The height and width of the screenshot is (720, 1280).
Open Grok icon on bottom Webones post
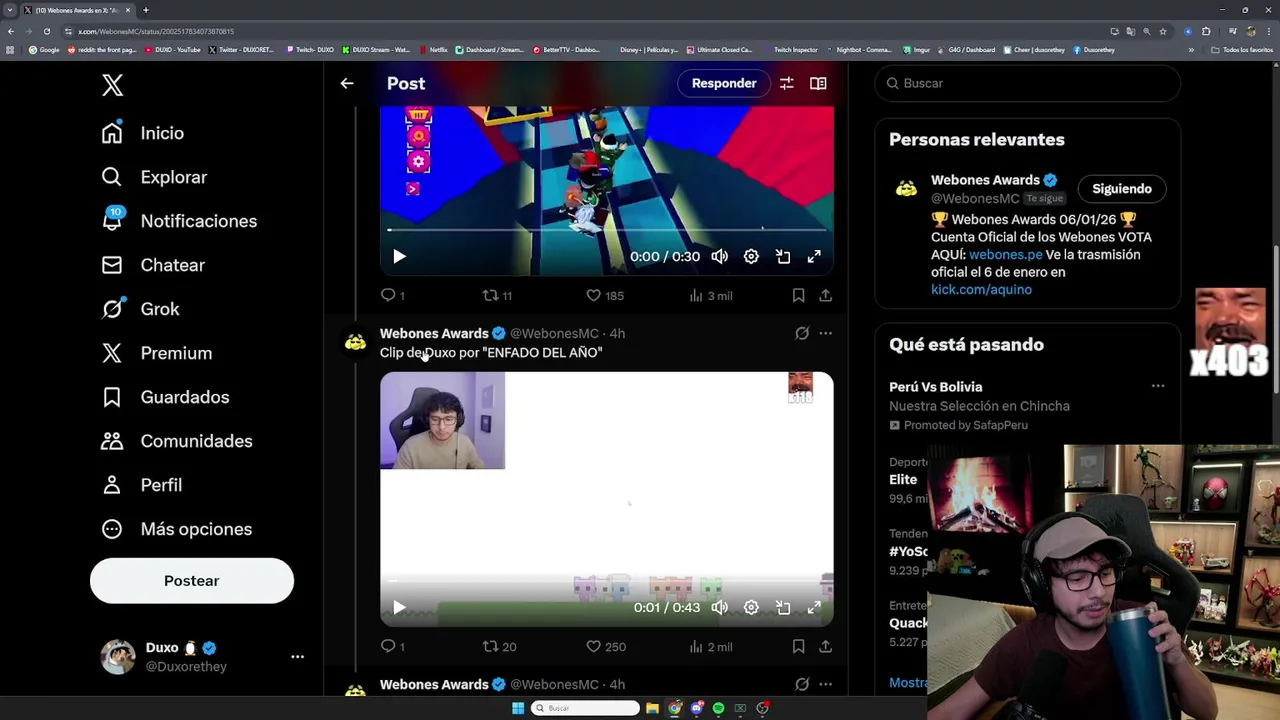(x=802, y=685)
